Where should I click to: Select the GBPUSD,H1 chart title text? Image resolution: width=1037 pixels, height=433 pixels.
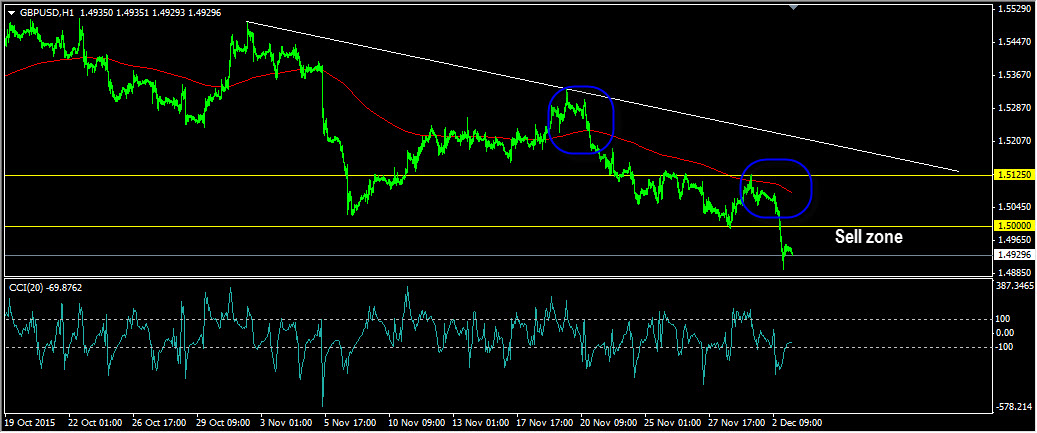point(46,13)
